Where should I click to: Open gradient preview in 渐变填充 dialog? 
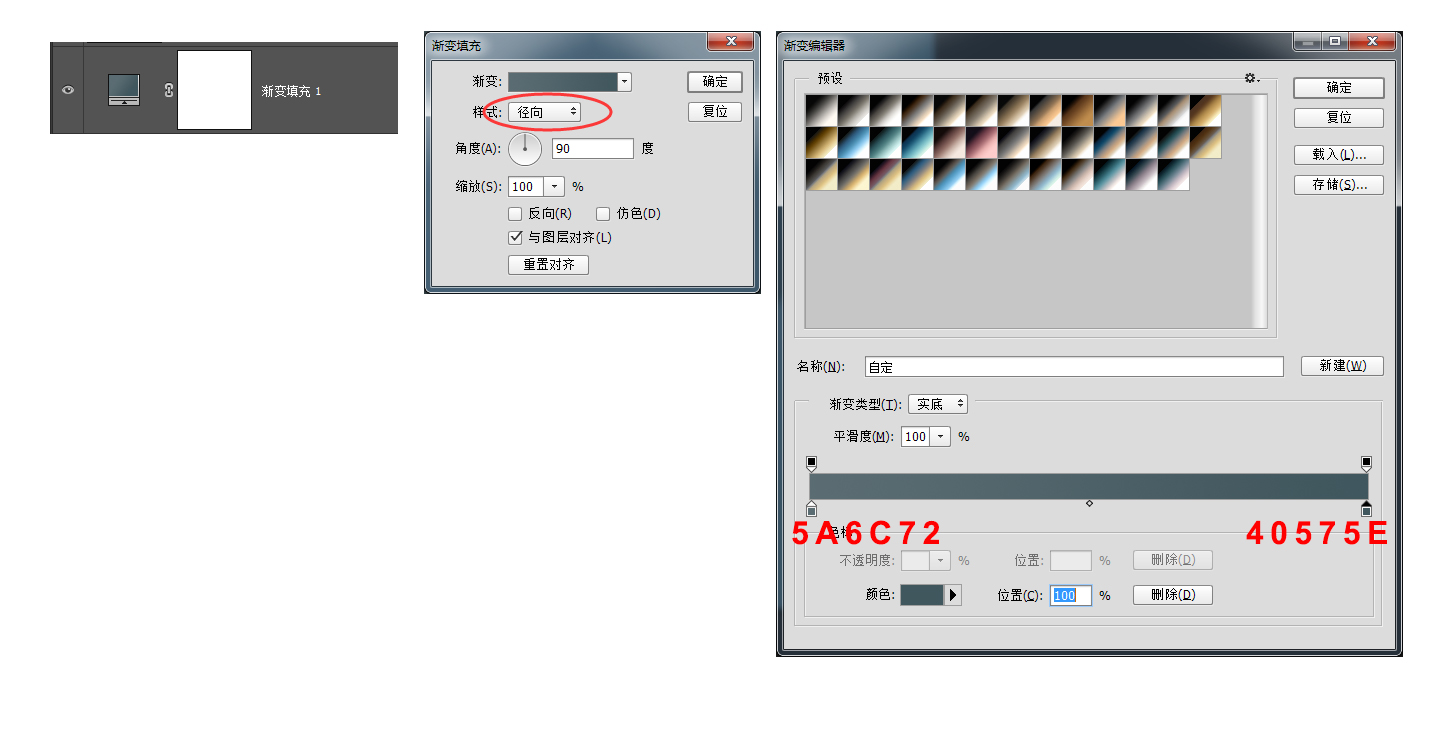[563, 82]
